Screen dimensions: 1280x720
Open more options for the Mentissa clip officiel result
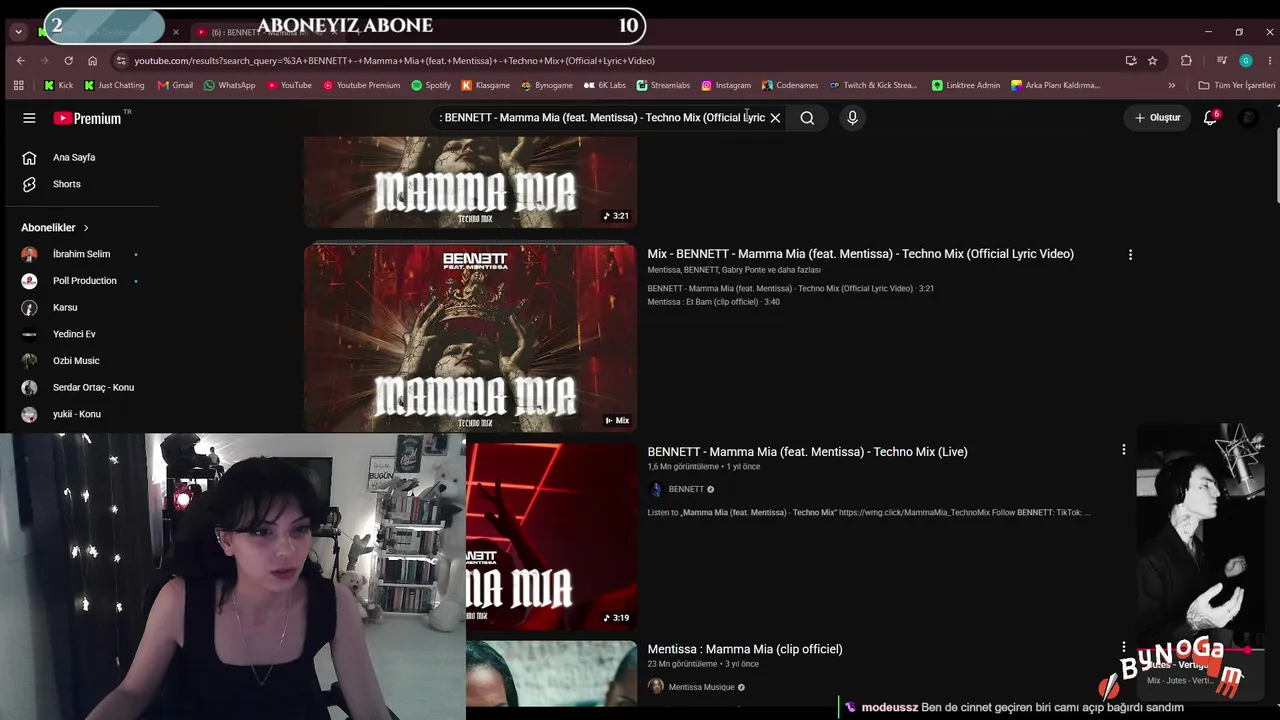[1123, 647]
